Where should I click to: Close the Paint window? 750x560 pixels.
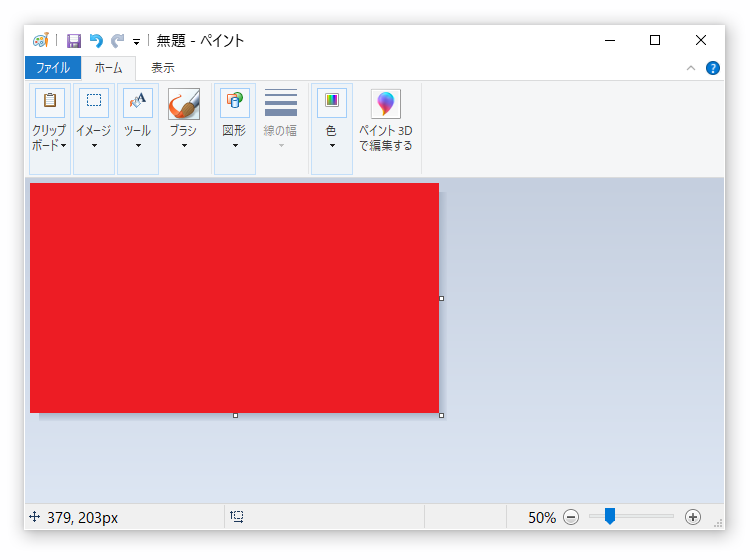pos(701,41)
